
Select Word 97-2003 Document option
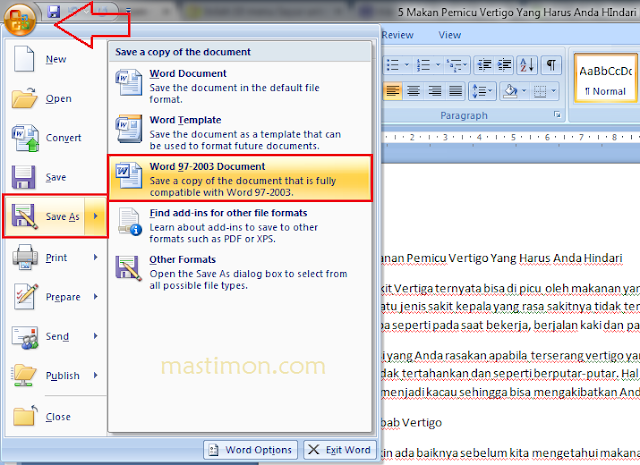point(240,178)
